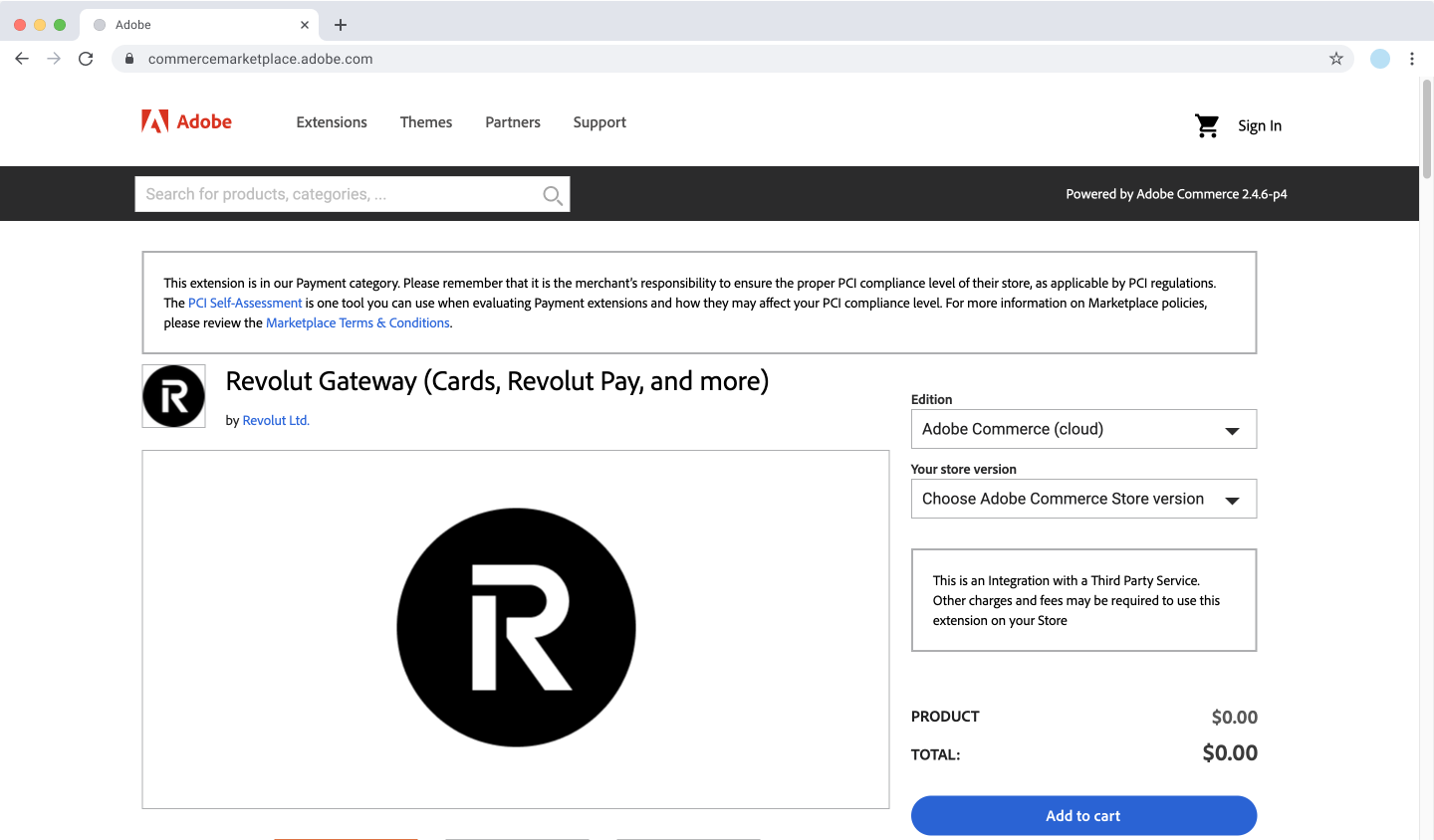The height and width of the screenshot is (840, 1434).
Task: Go forward with the browser forward arrow
Action: coord(54,59)
